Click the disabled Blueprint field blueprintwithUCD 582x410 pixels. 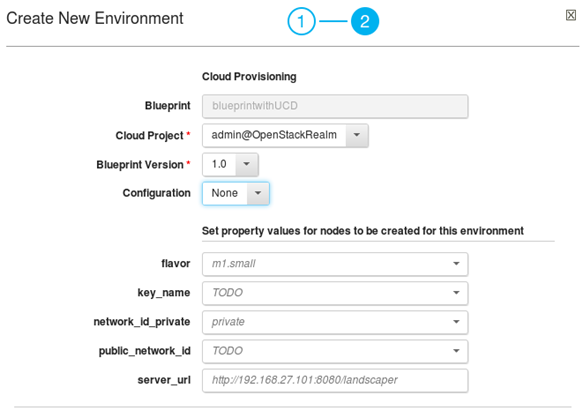[x=335, y=106]
